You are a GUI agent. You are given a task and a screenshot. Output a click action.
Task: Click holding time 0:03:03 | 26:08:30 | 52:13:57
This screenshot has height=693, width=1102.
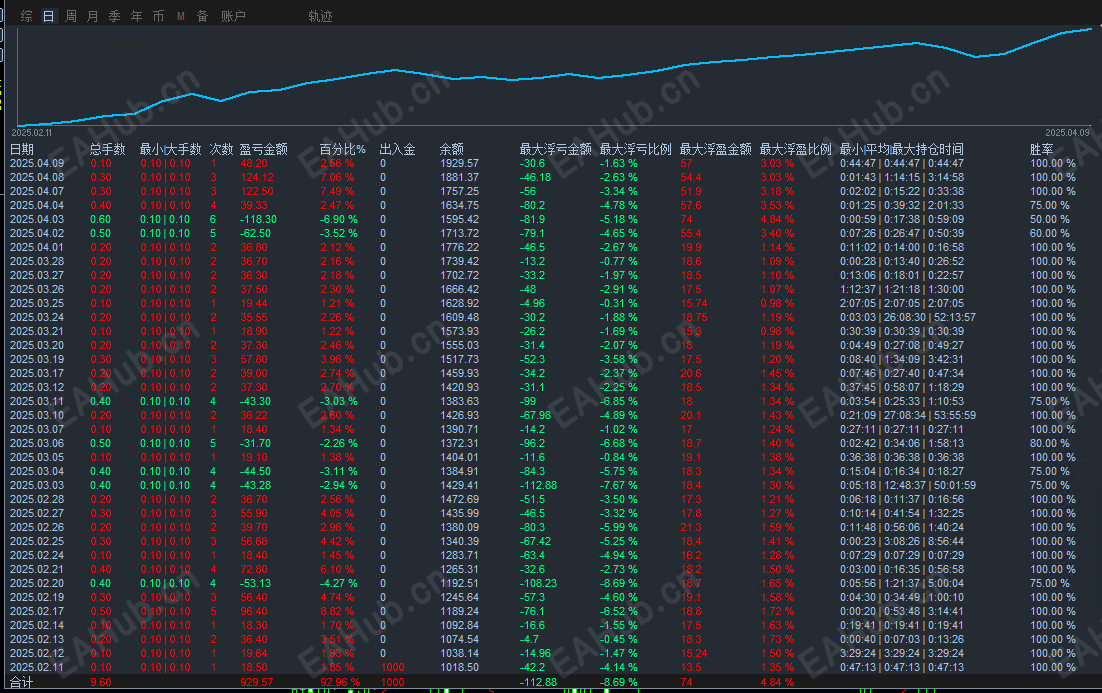[908, 317]
